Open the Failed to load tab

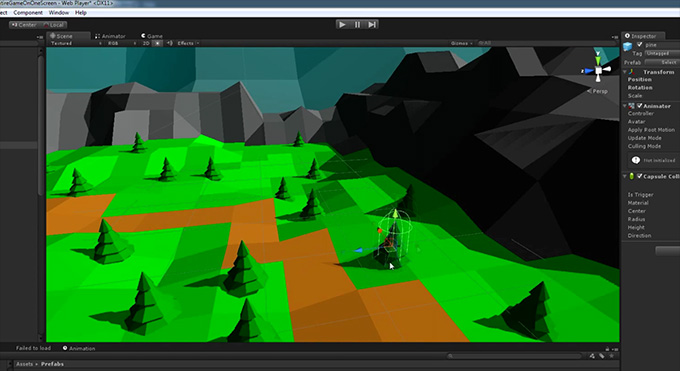(x=33, y=348)
